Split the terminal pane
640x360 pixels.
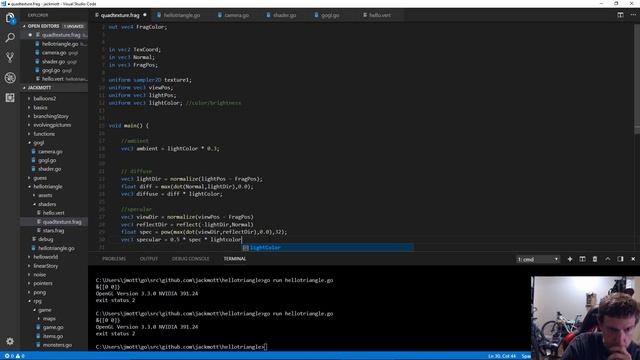point(582,259)
